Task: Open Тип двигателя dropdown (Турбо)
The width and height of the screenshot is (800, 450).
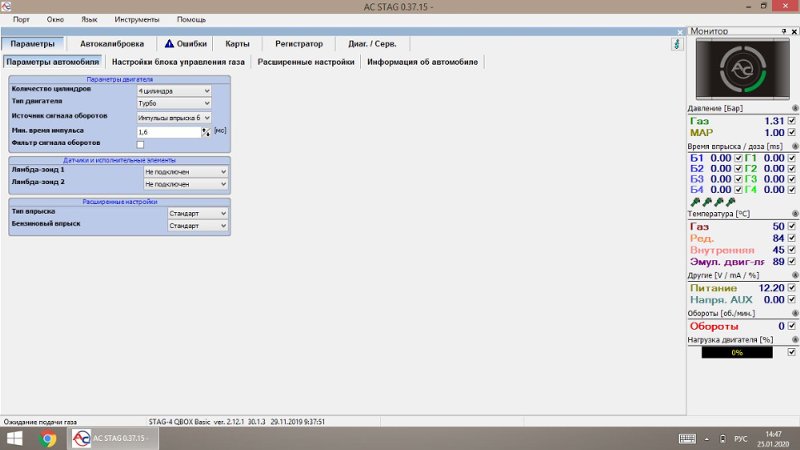Action: click(174, 103)
